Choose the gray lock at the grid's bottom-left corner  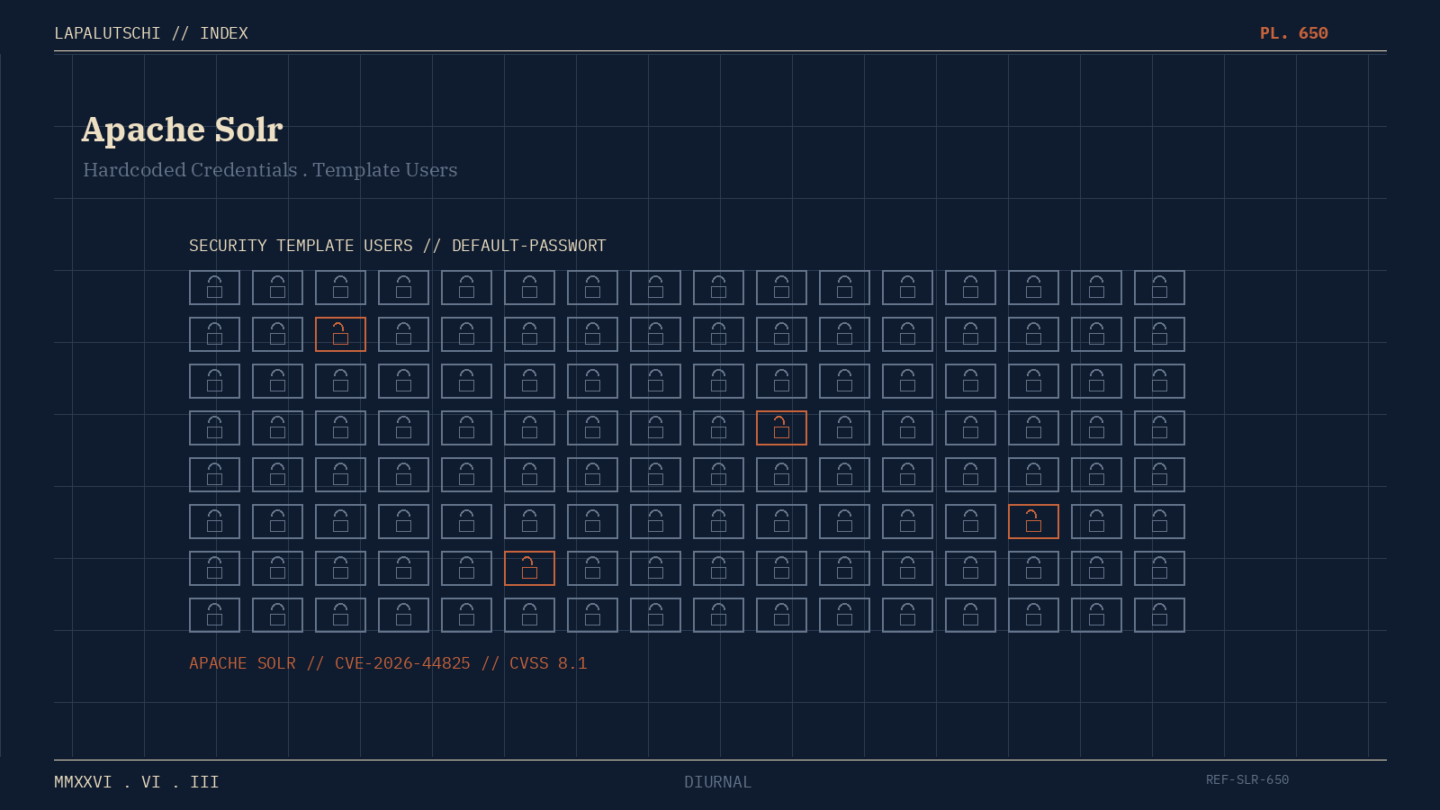[214, 615]
